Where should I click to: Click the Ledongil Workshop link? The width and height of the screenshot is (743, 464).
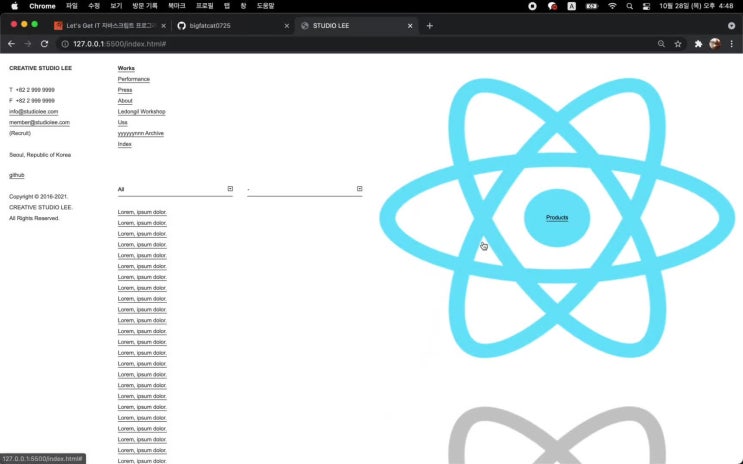click(141, 112)
